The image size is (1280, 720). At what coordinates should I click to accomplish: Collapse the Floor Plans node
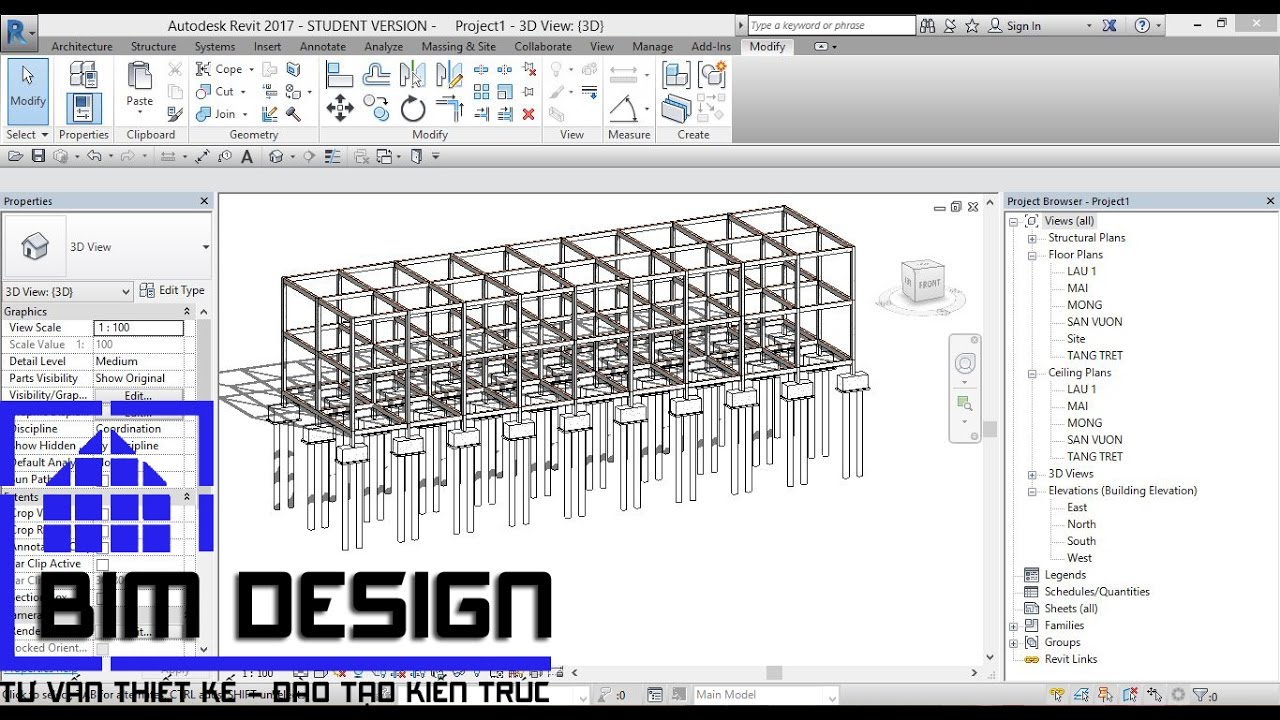[x=1032, y=255]
